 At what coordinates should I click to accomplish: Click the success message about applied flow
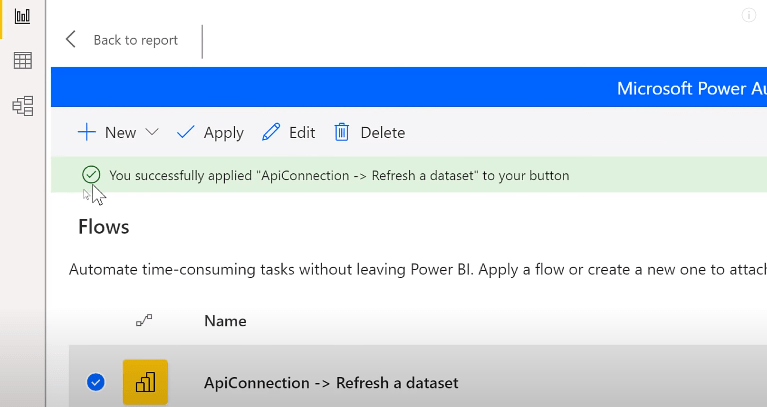coord(339,175)
